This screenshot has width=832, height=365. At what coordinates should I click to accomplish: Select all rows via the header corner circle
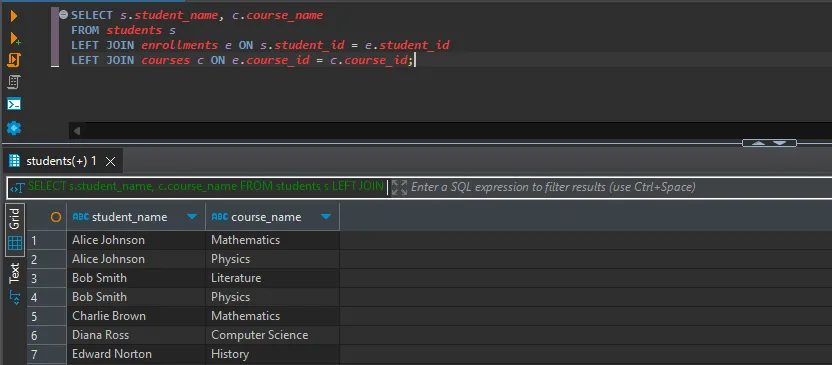point(55,216)
